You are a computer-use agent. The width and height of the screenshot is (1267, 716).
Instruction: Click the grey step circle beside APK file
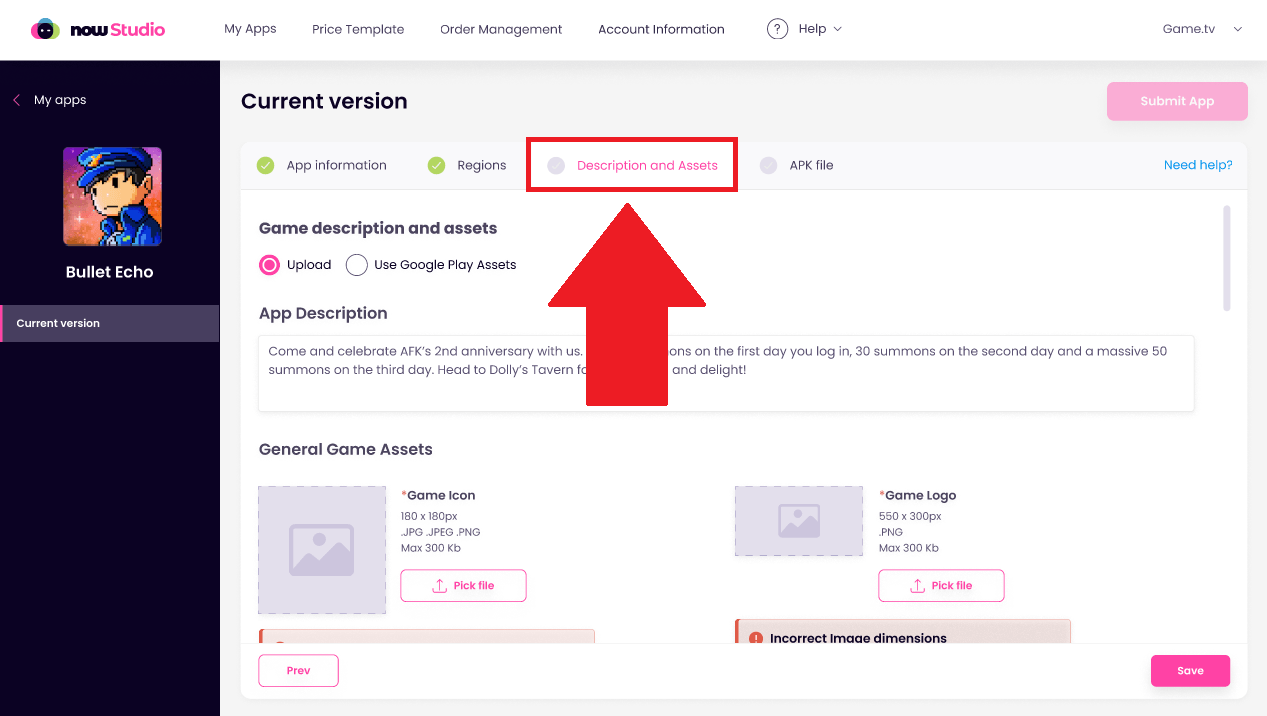coord(768,165)
